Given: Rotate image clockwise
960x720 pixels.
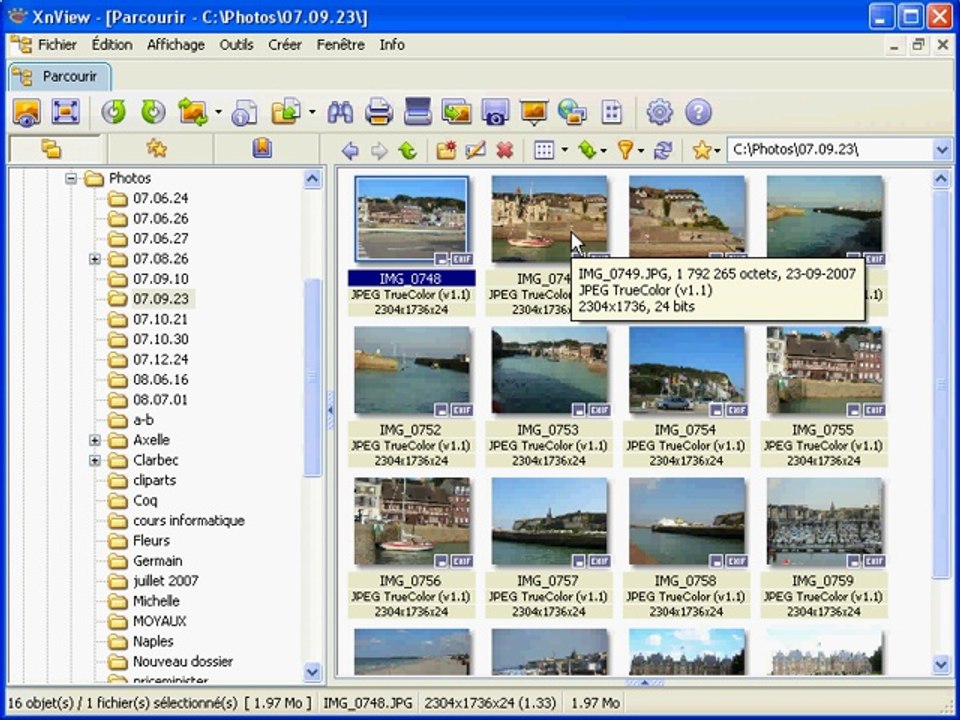Looking at the screenshot, I should click(x=153, y=113).
